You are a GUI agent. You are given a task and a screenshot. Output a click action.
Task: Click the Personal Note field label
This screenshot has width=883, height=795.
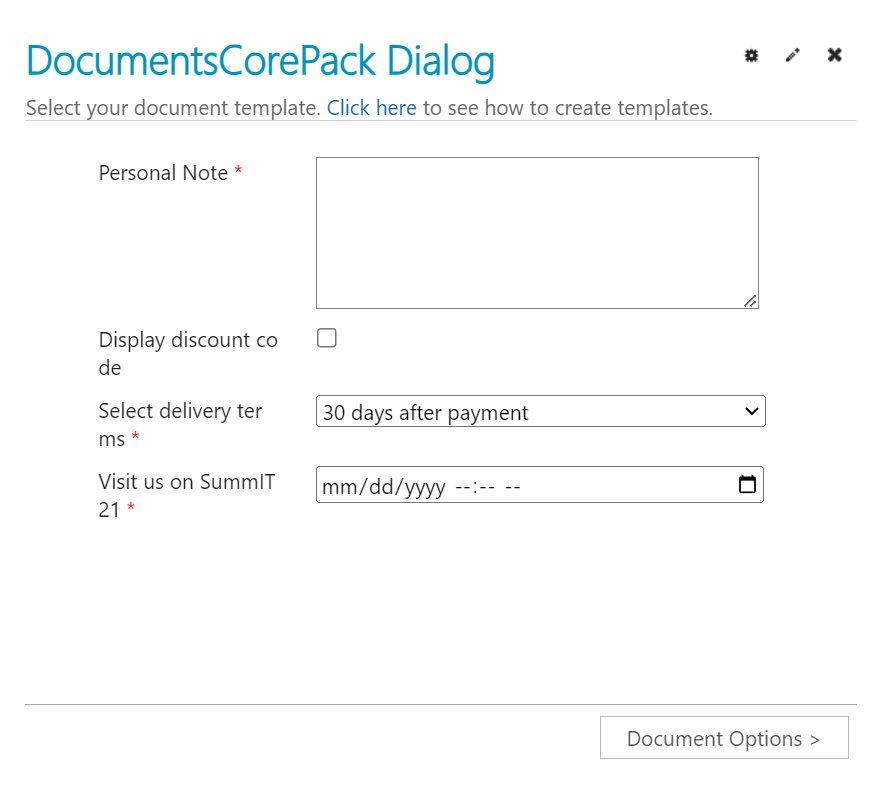[163, 173]
